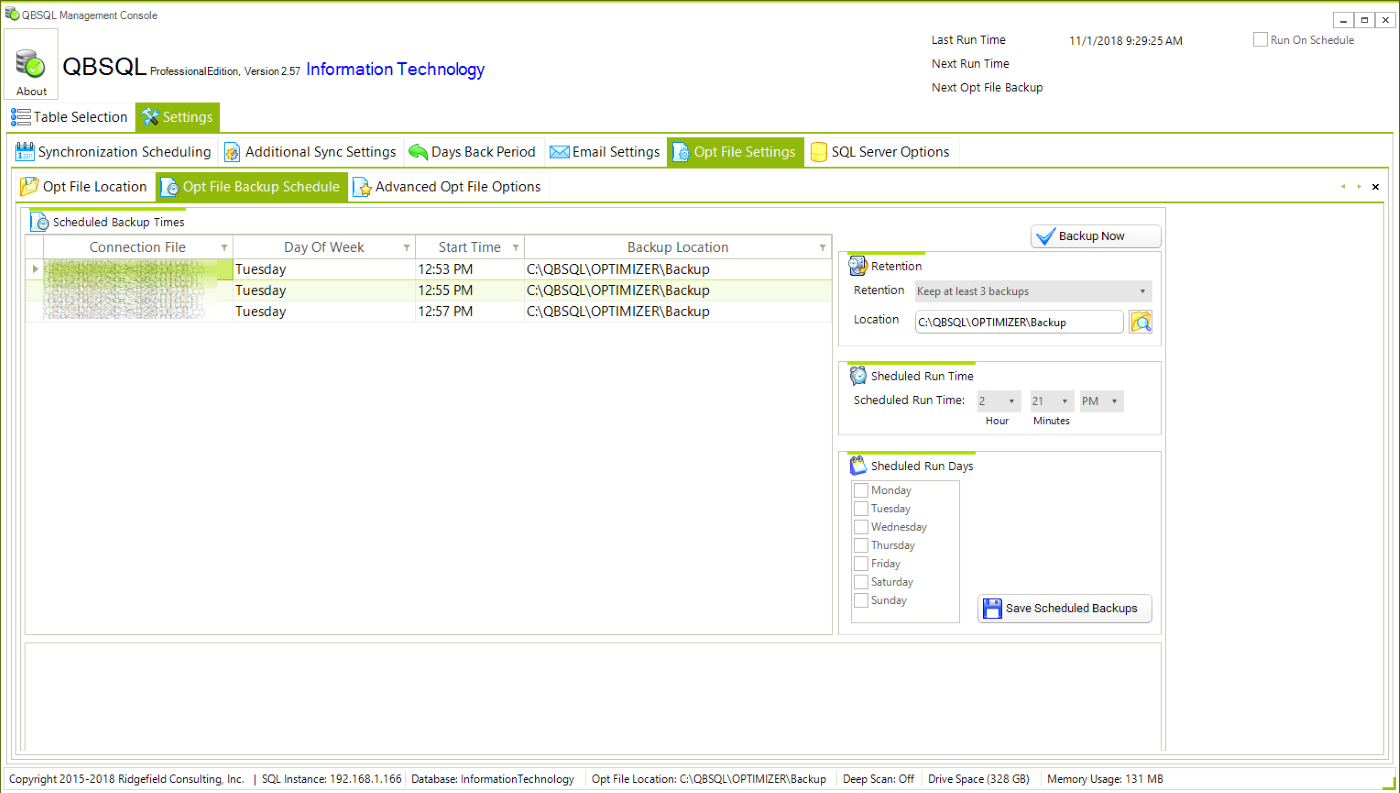Select the 12:57 PM start time cell
Image resolution: width=1400 pixels, height=793 pixels.
(x=469, y=311)
